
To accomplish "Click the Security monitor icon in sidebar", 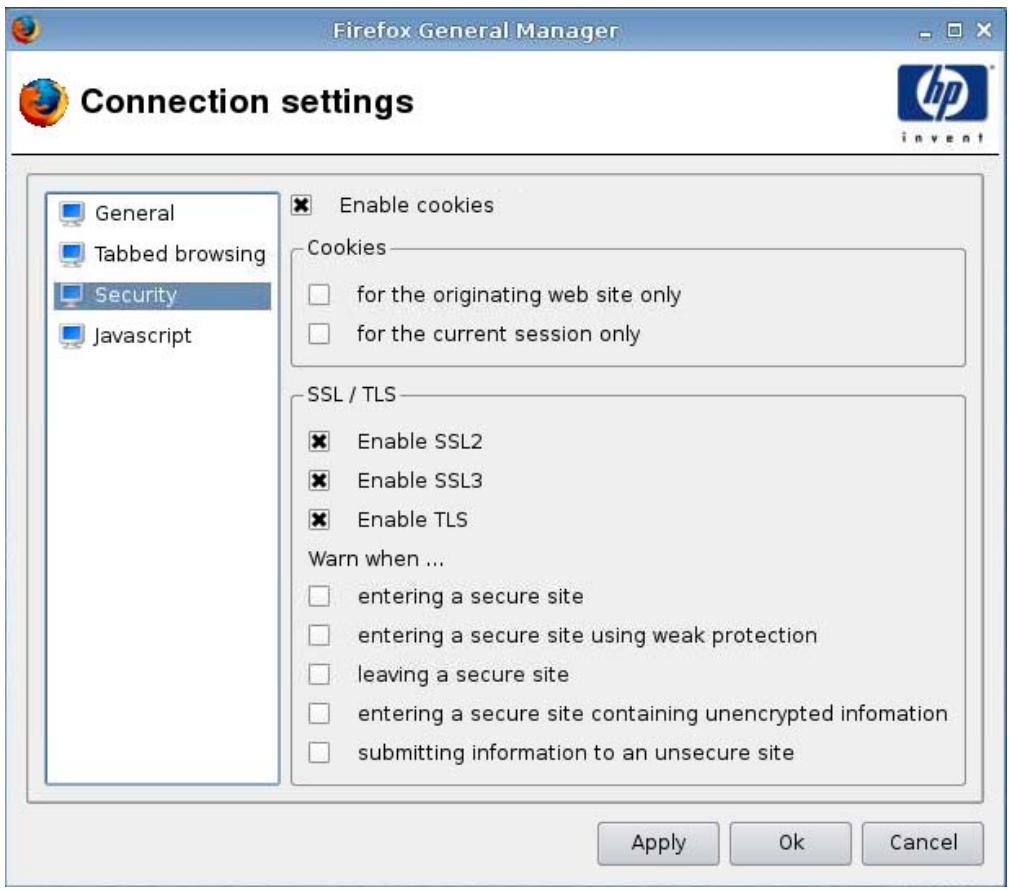I will [71, 295].
